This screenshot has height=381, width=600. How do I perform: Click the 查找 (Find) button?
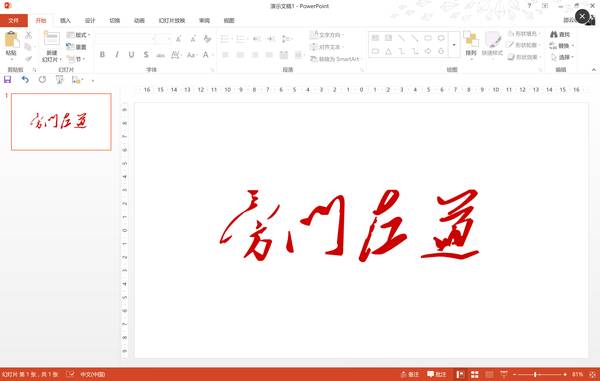pos(560,34)
